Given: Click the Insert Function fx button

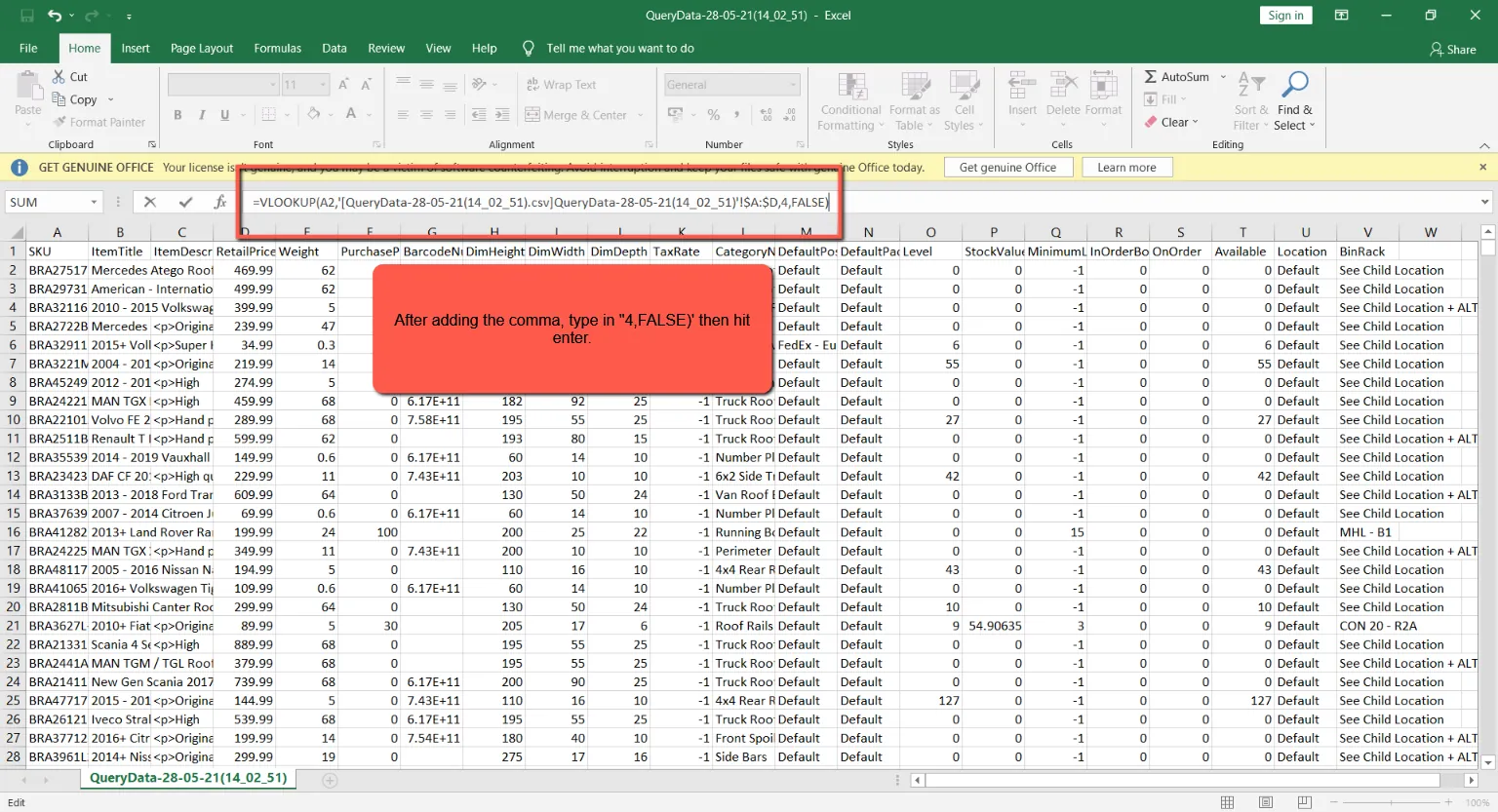Looking at the screenshot, I should 220,202.
